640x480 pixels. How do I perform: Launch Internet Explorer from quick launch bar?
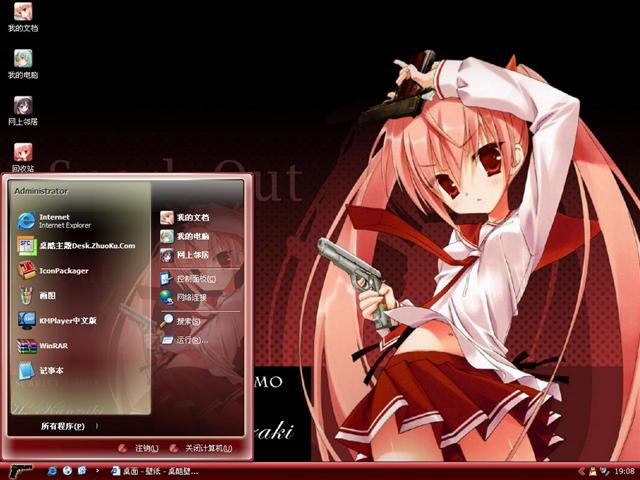click(x=52, y=471)
